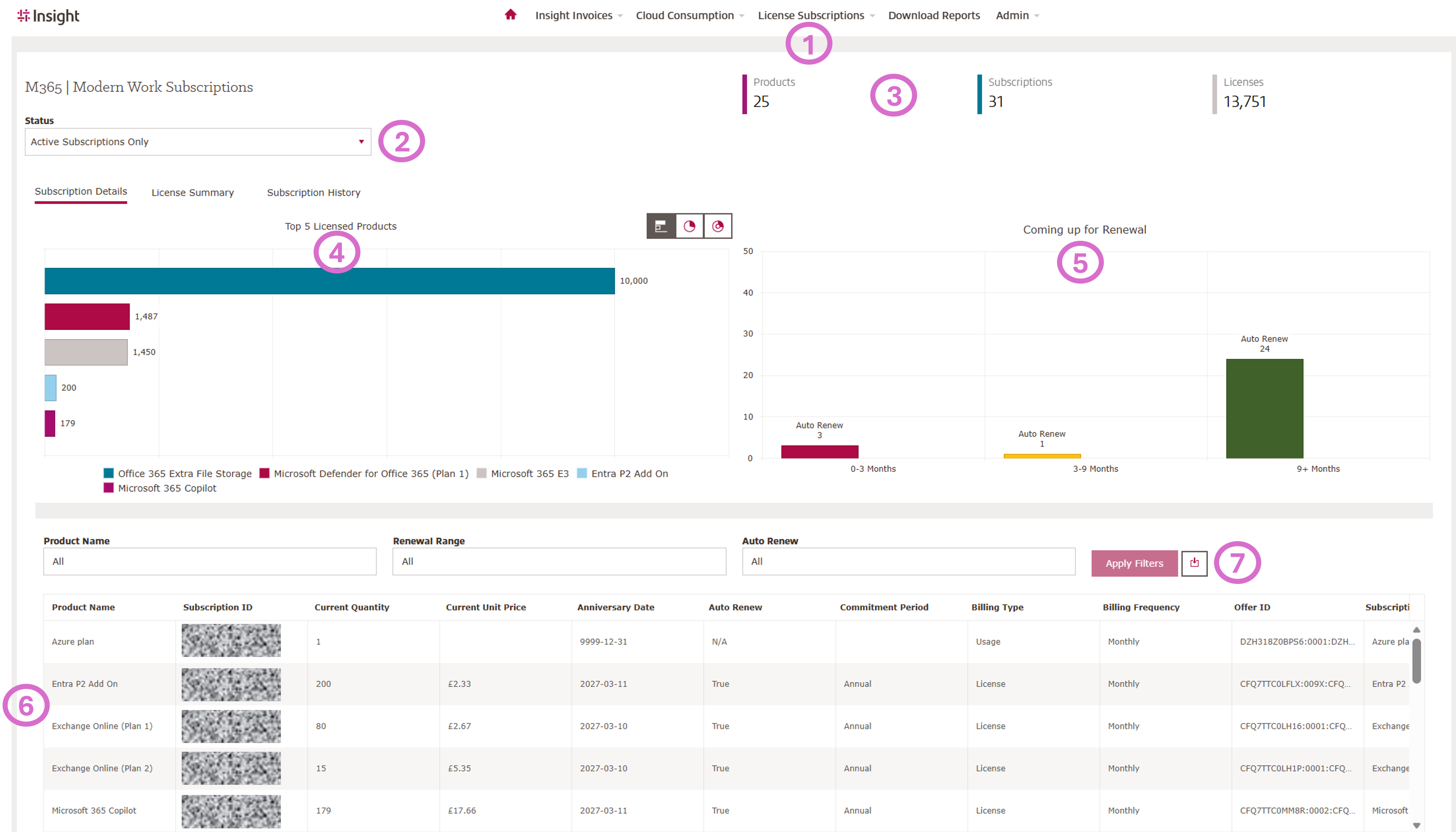This screenshot has height=832, width=1456.
Task: Click the 200 licenses light blue bar
Action: click(50, 388)
